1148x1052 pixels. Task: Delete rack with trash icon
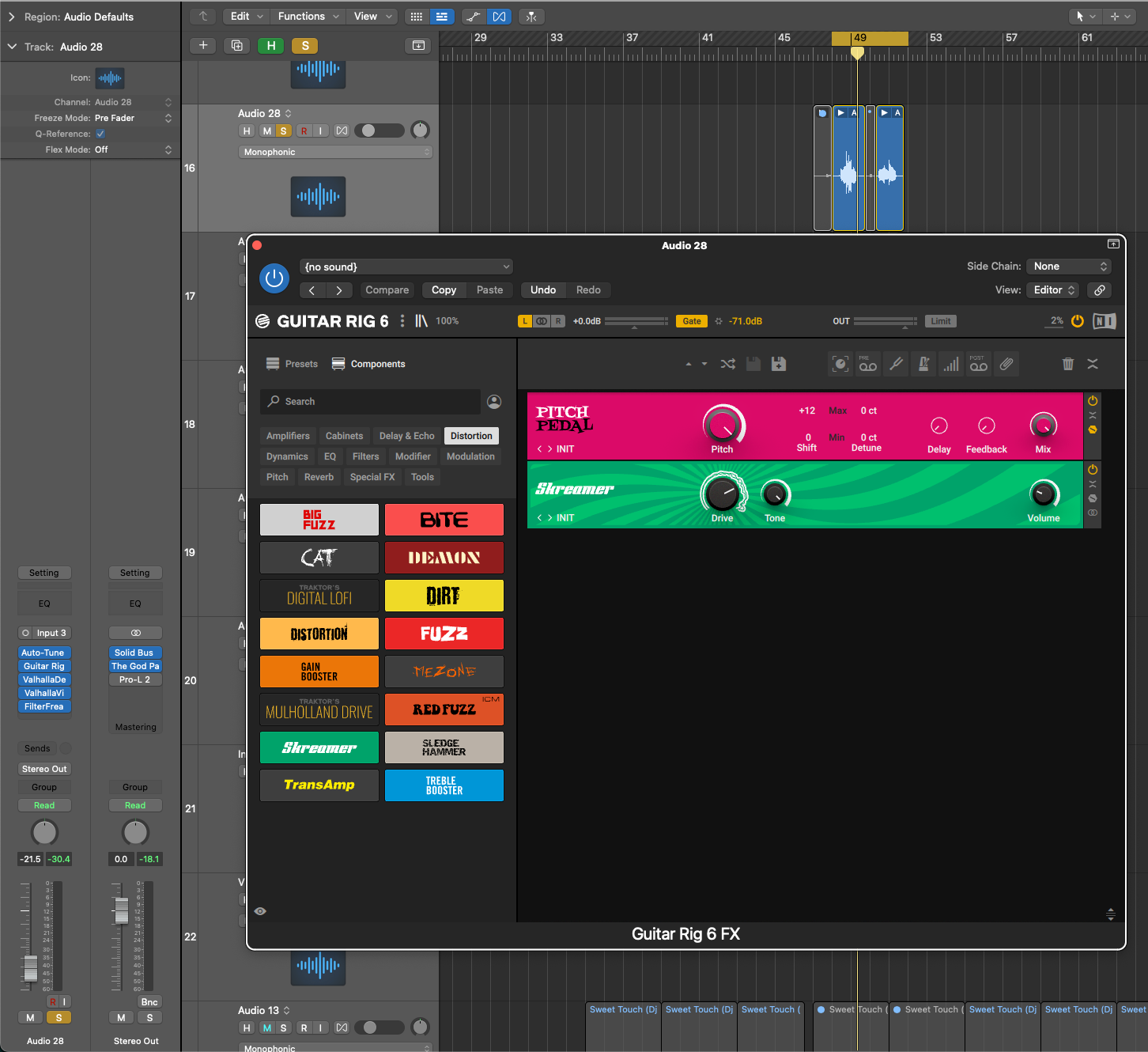(1068, 364)
